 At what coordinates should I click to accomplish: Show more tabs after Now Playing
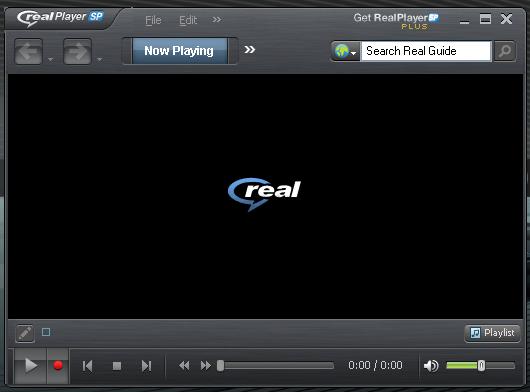249,50
